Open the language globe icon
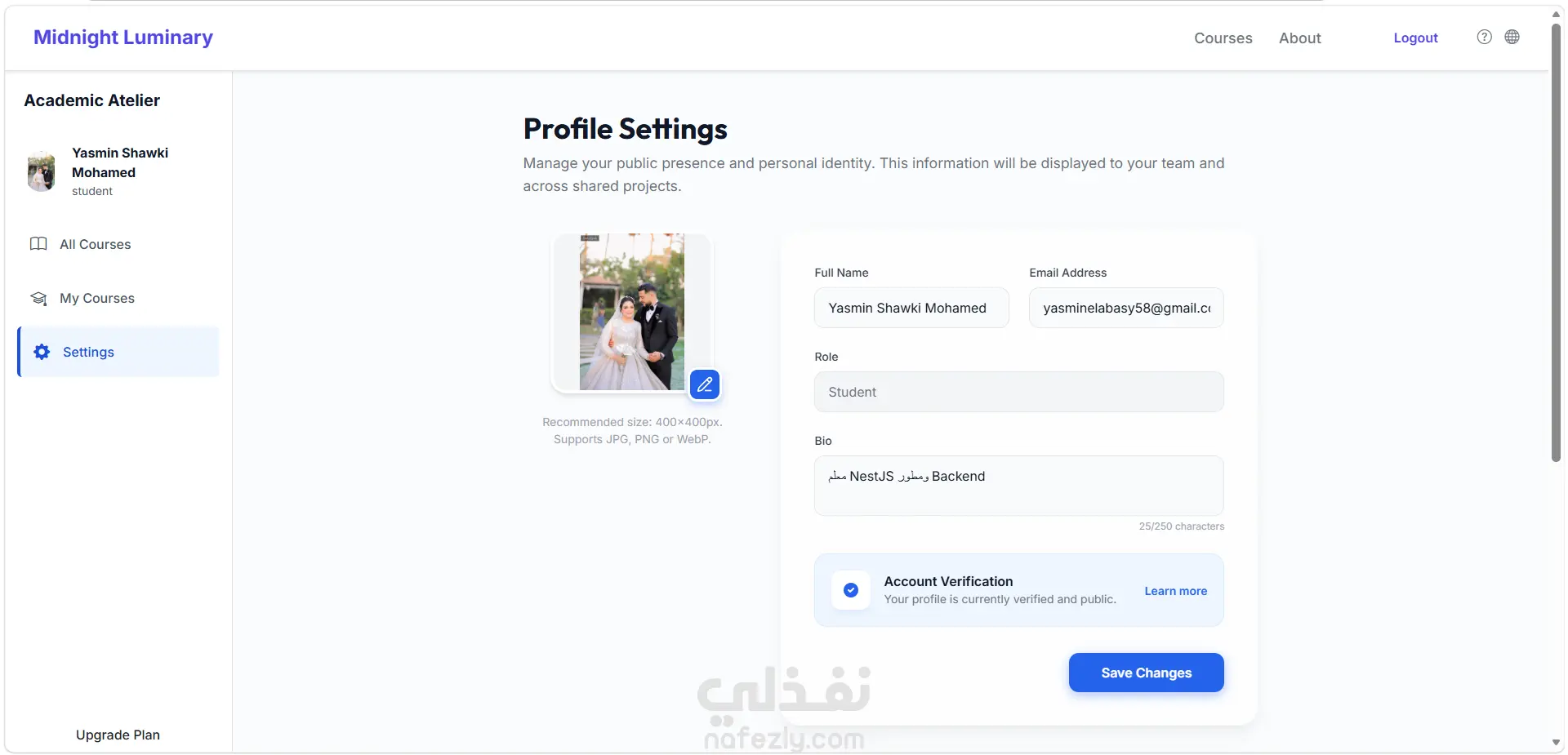The image size is (1568, 755). (1512, 37)
